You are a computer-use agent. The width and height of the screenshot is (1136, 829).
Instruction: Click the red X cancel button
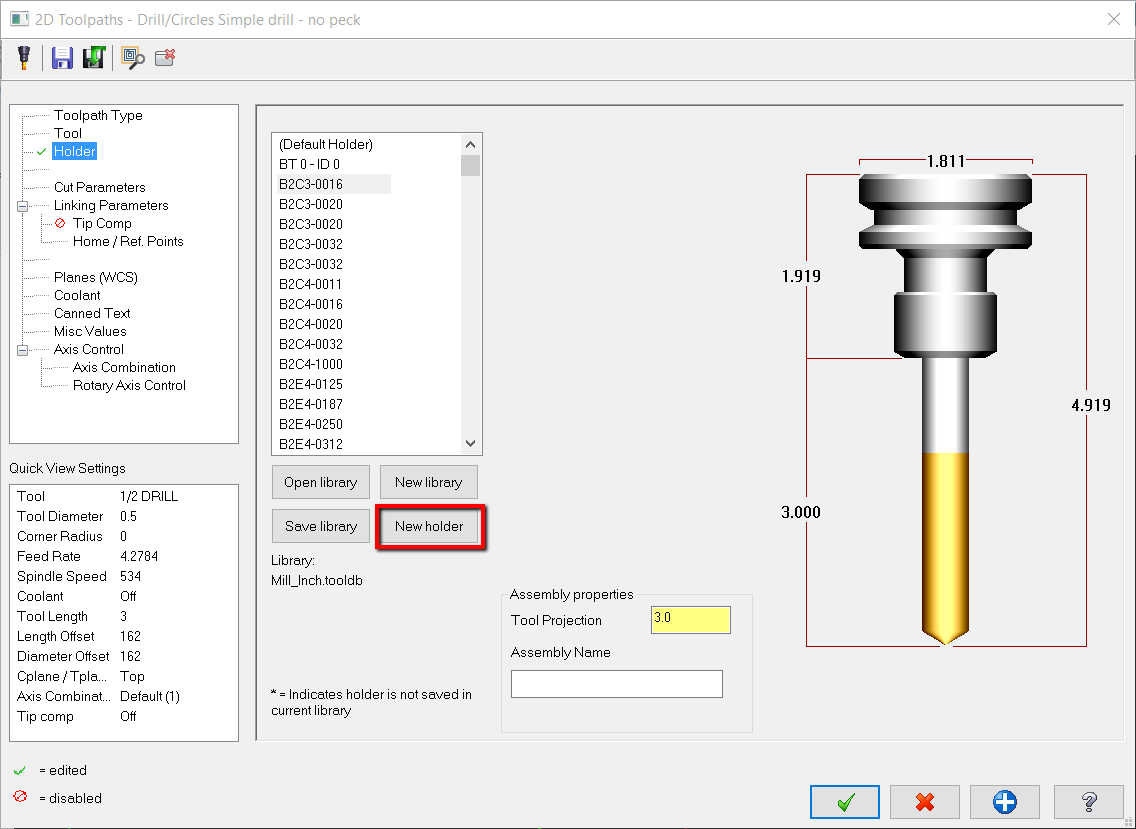click(924, 801)
